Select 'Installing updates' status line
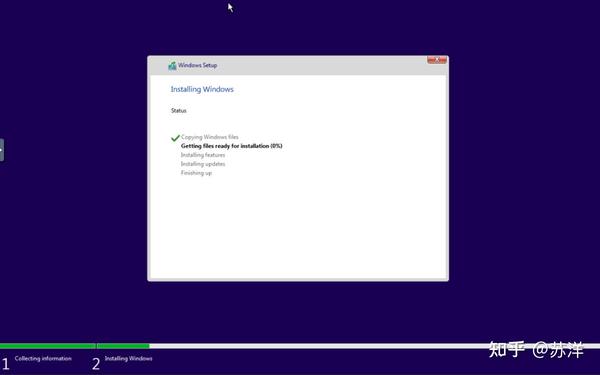 203,164
